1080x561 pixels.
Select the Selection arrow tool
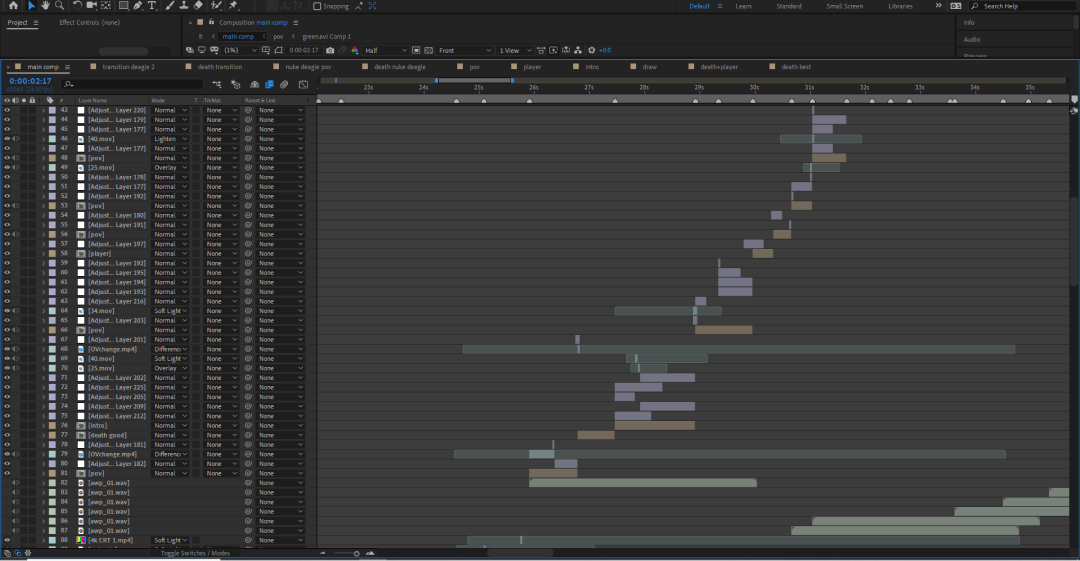tap(31, 6)
